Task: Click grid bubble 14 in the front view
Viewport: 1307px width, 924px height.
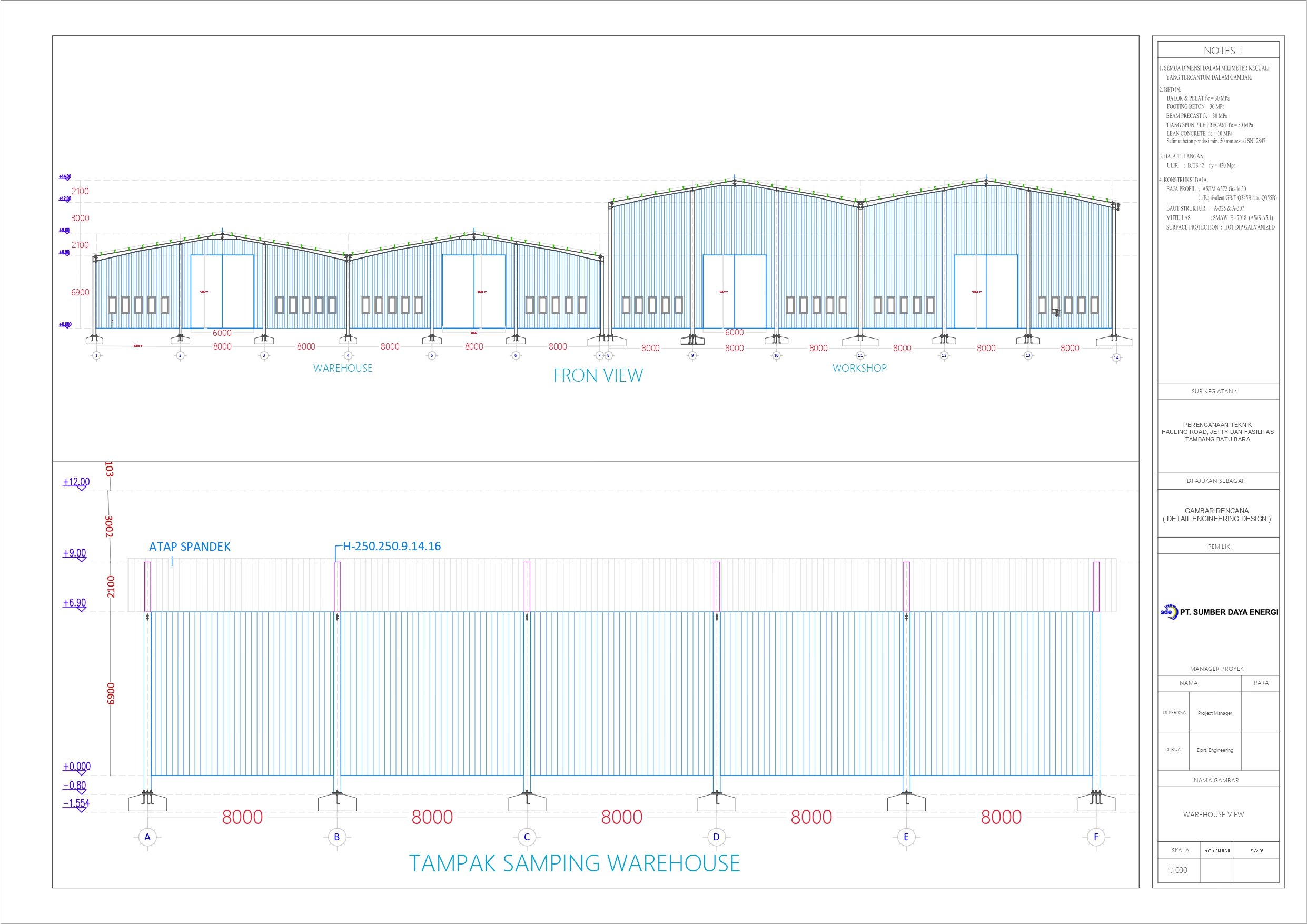Action: [1116, 357]
